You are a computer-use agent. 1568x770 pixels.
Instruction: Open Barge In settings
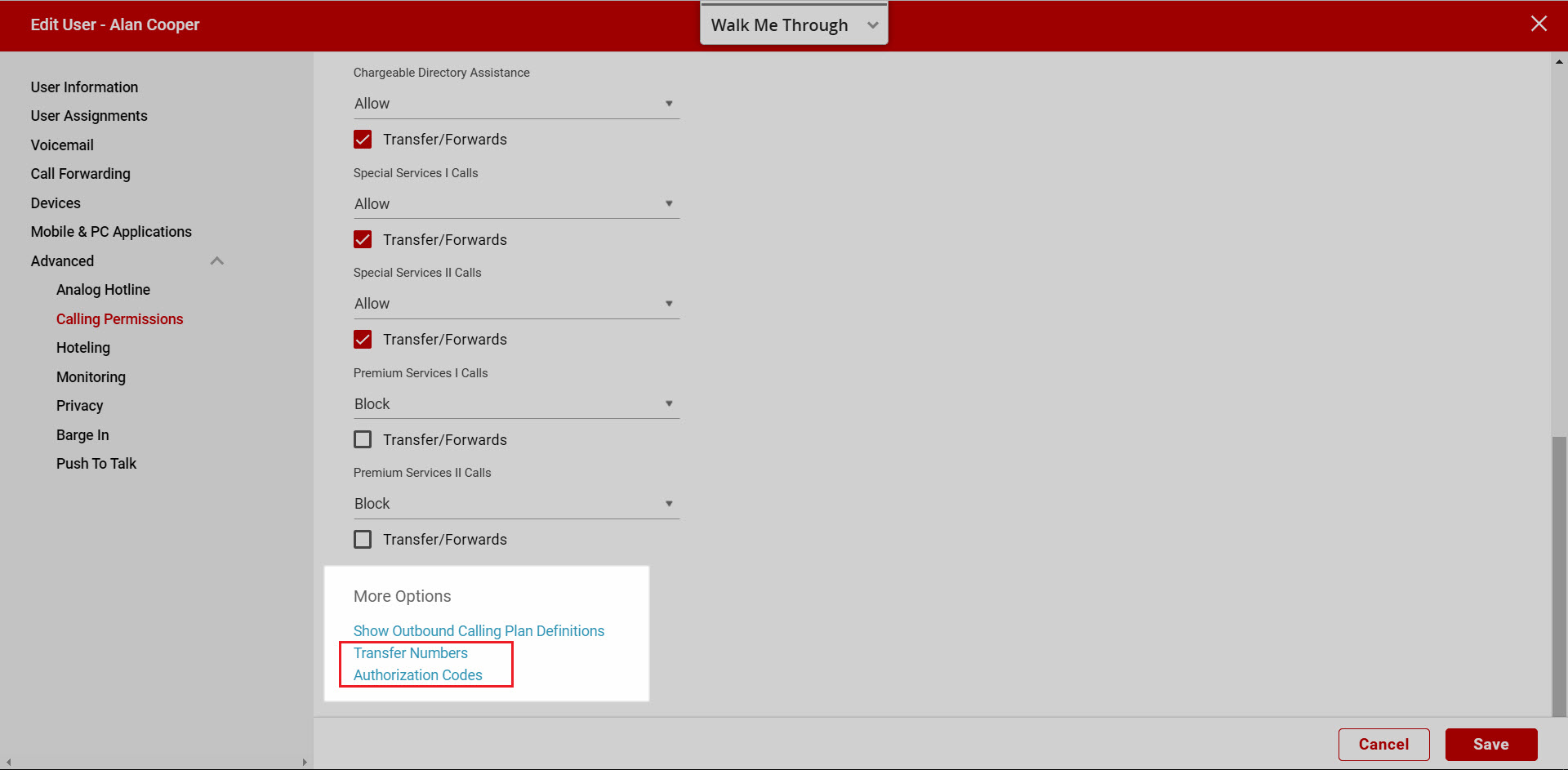coord(82,435)
